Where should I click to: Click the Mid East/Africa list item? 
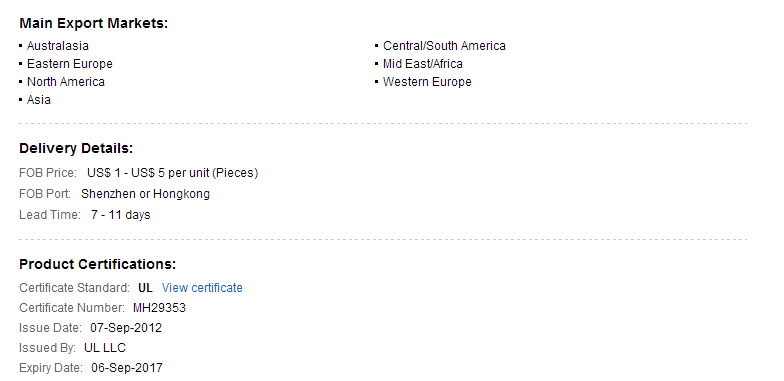pos(422,64)
